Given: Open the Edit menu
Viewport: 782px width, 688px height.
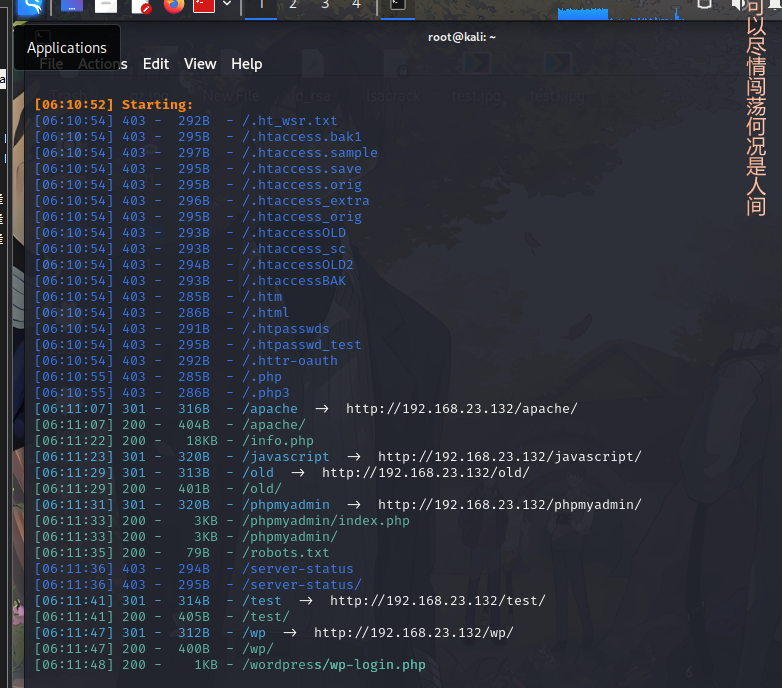Looking at the screenshot, I should pyautogui.click(x=156, y=63).
